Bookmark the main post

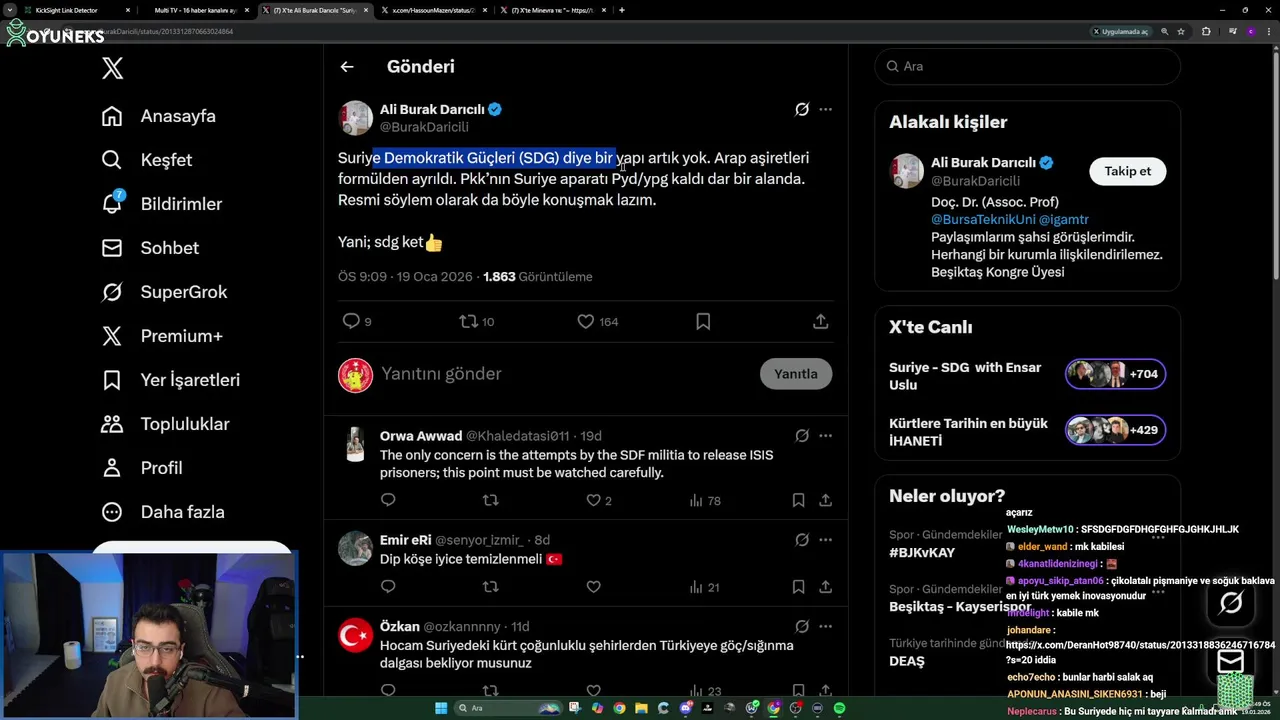[x=703, y=321]
